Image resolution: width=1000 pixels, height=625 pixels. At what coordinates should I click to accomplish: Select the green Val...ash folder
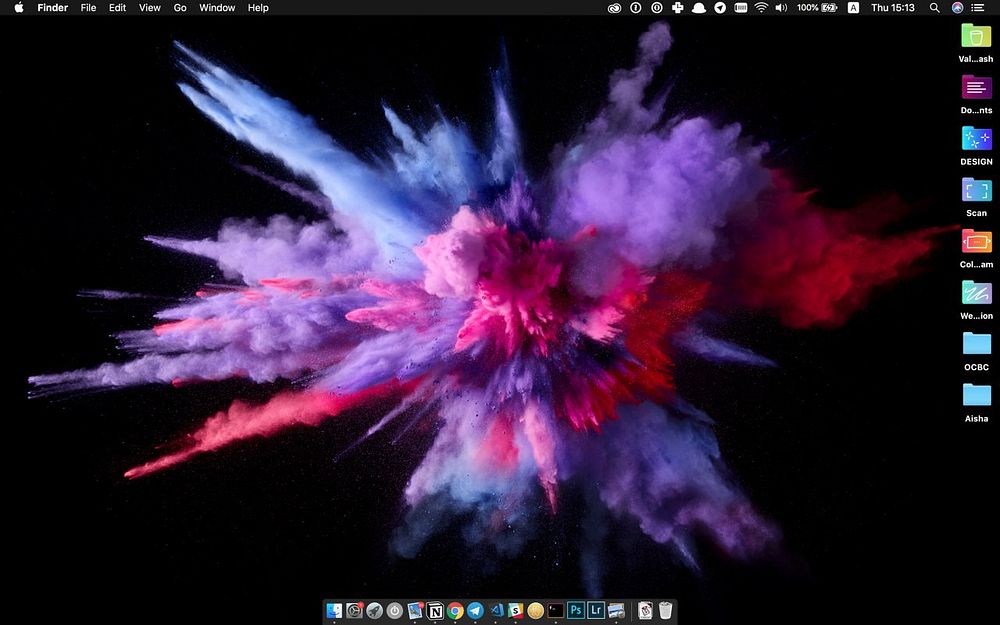[976, 35]
